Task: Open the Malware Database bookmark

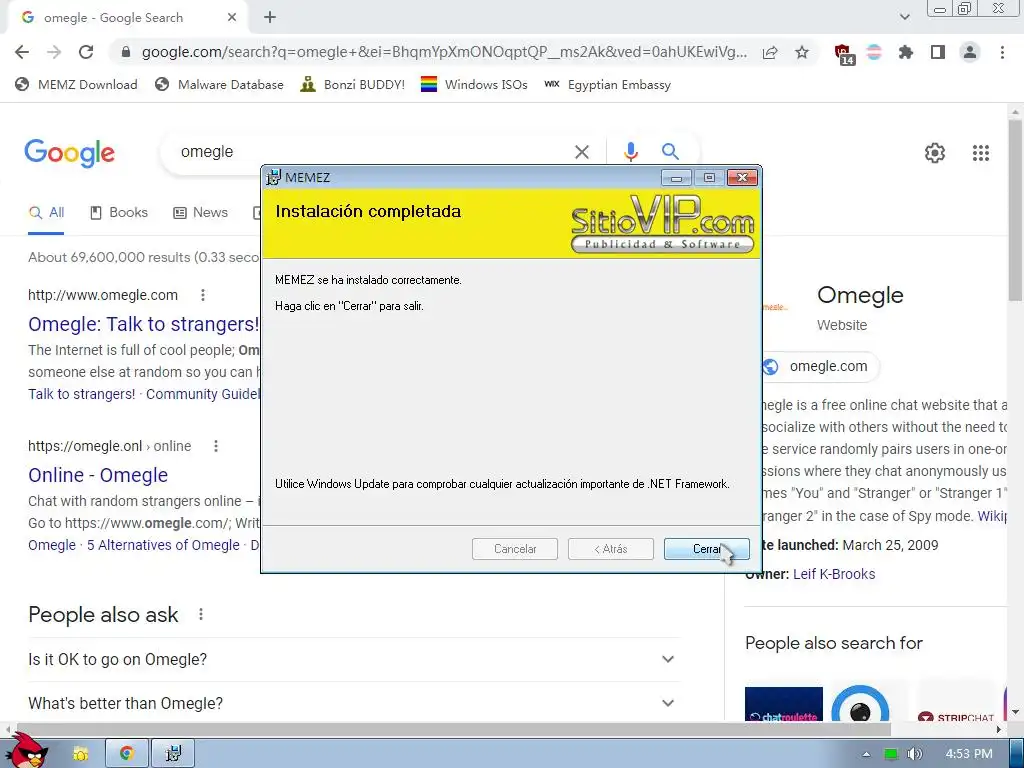Action: [219, 84]
